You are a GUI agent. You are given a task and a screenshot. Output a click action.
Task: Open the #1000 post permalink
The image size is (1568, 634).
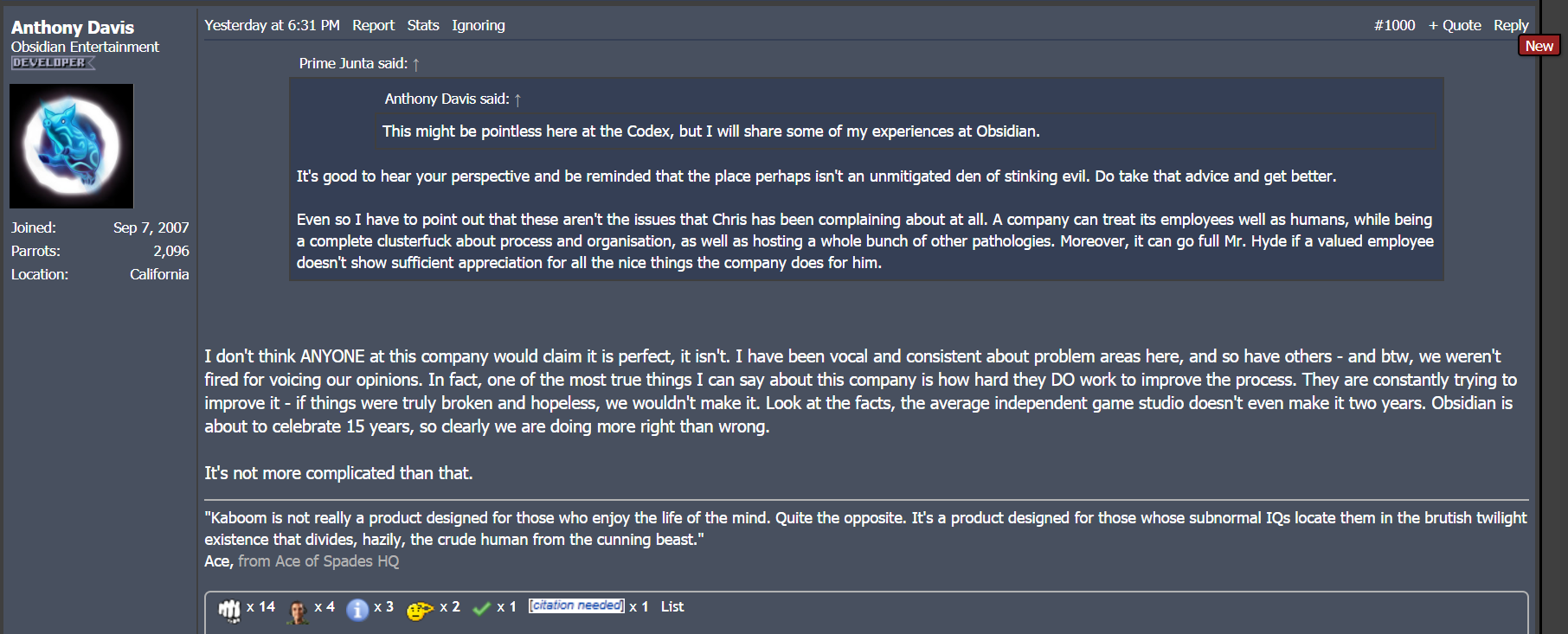1394,25
